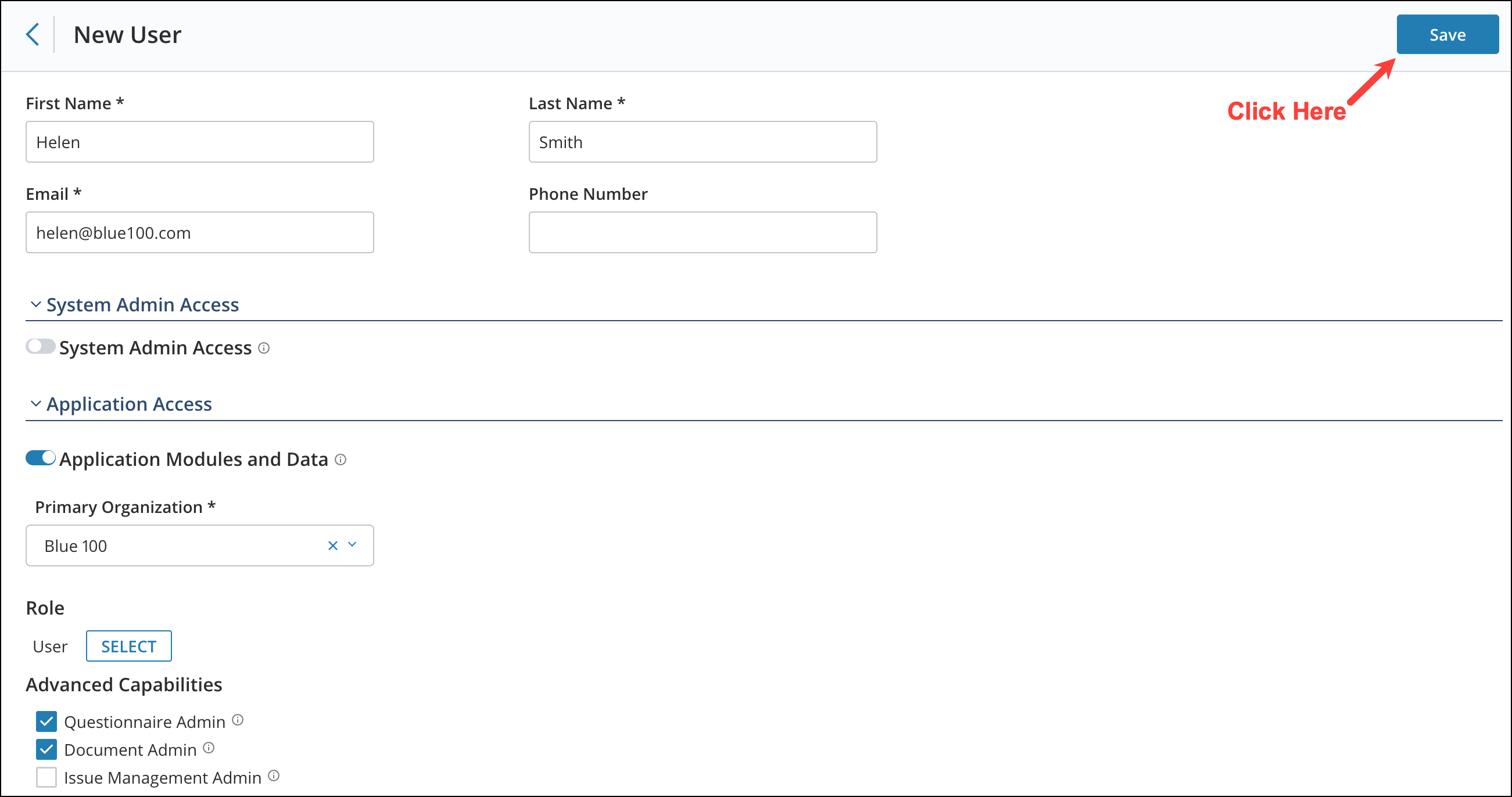Uncheck the Questionnaire Admin checkbox

click(46, 721)
